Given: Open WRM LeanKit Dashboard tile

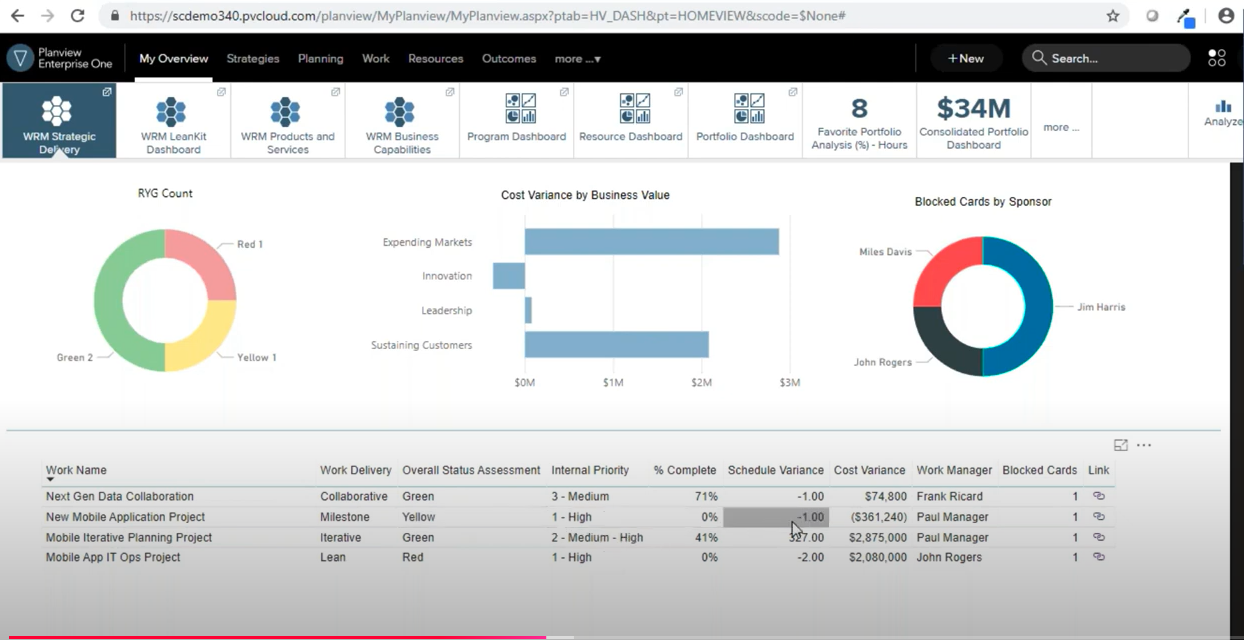Looking at the screenshot, I should point(173,121).
